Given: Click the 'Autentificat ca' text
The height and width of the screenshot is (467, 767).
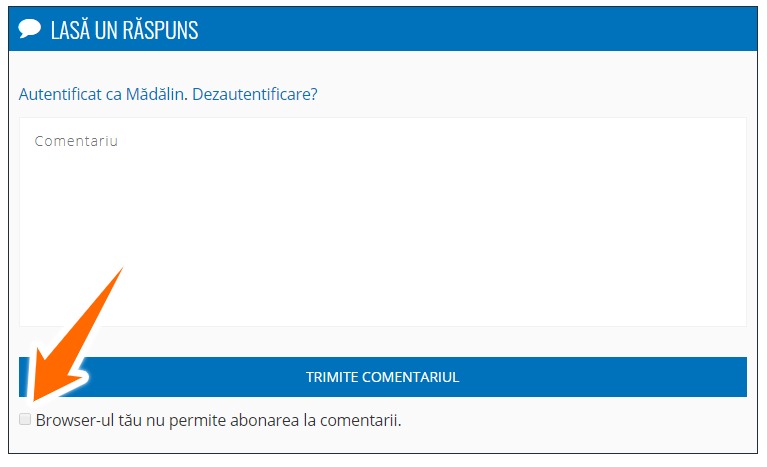Looking at the screenshot, I should pyautogui.click(x=70, y=94).
